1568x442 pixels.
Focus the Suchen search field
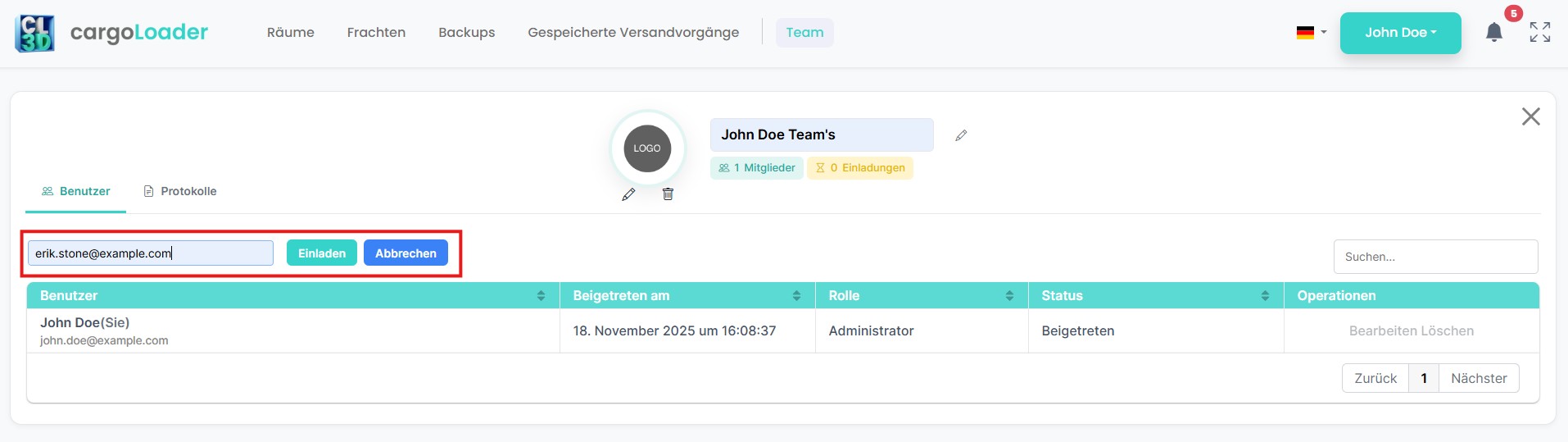pos(1435,257)
